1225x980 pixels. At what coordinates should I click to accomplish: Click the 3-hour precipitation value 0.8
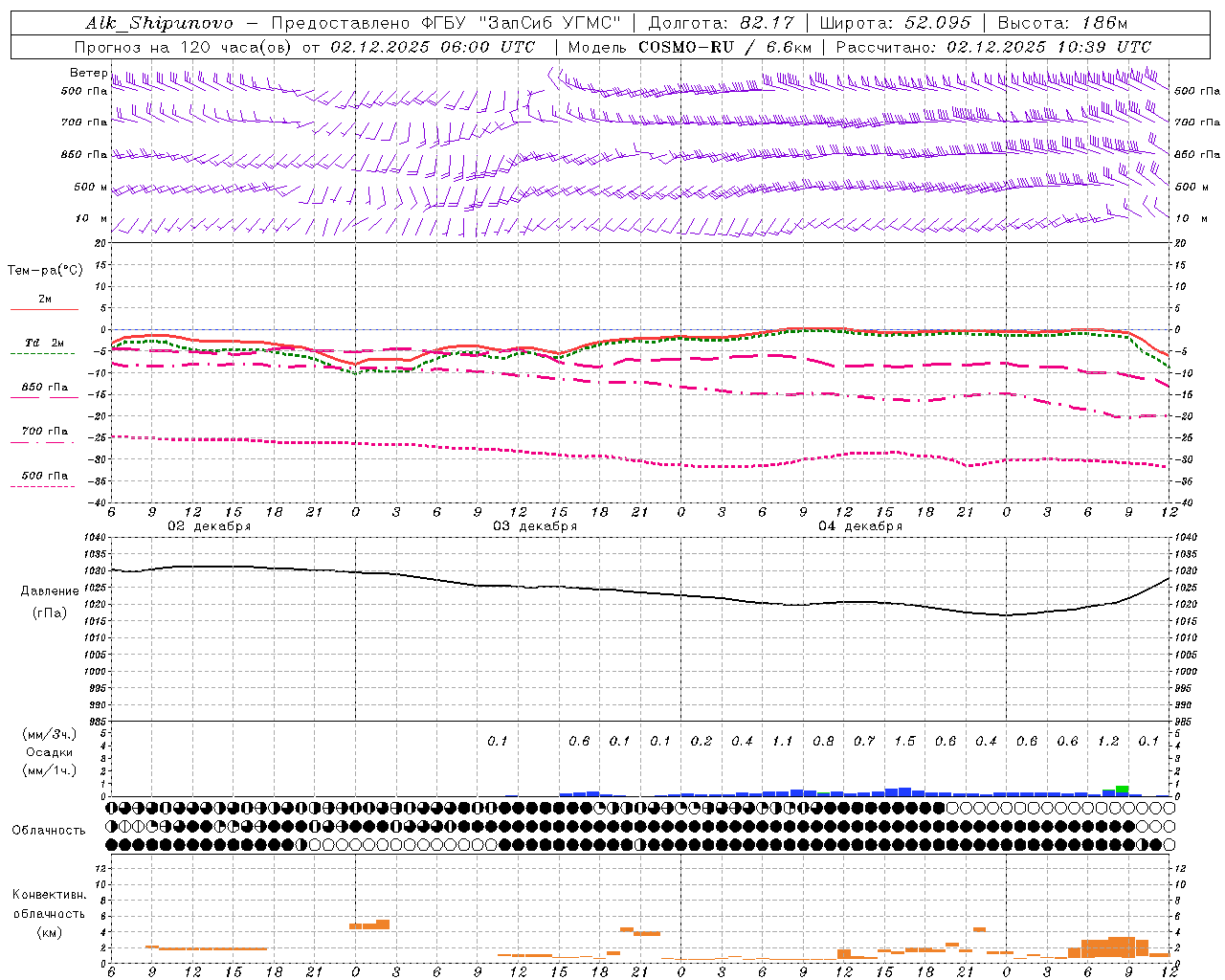(823, 741)
